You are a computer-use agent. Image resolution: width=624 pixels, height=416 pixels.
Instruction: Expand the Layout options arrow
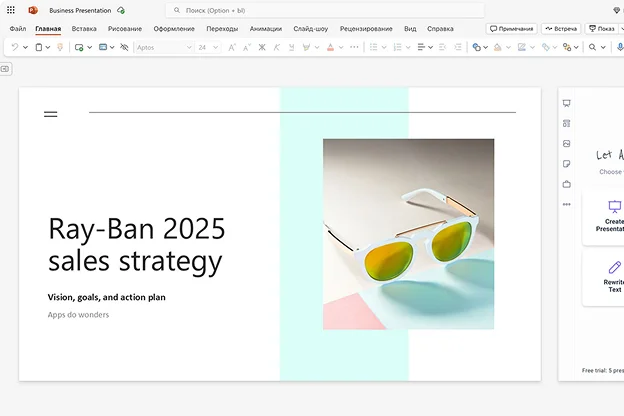pyautogui.click(x=112, y=47)
